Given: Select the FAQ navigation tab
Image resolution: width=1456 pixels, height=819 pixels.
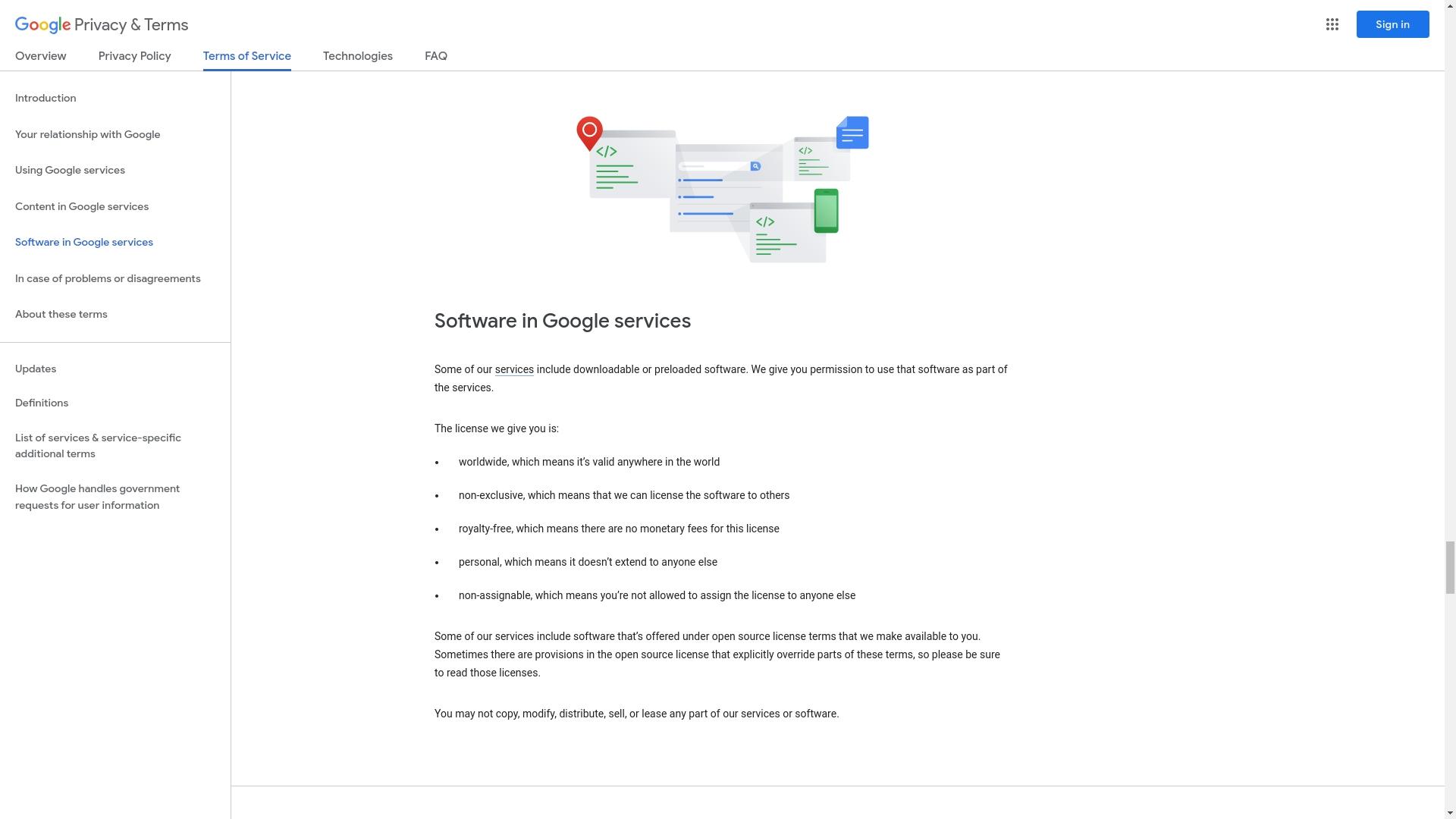Looking at the screenshot, I should pyautogui.click(x=436, y=55).
